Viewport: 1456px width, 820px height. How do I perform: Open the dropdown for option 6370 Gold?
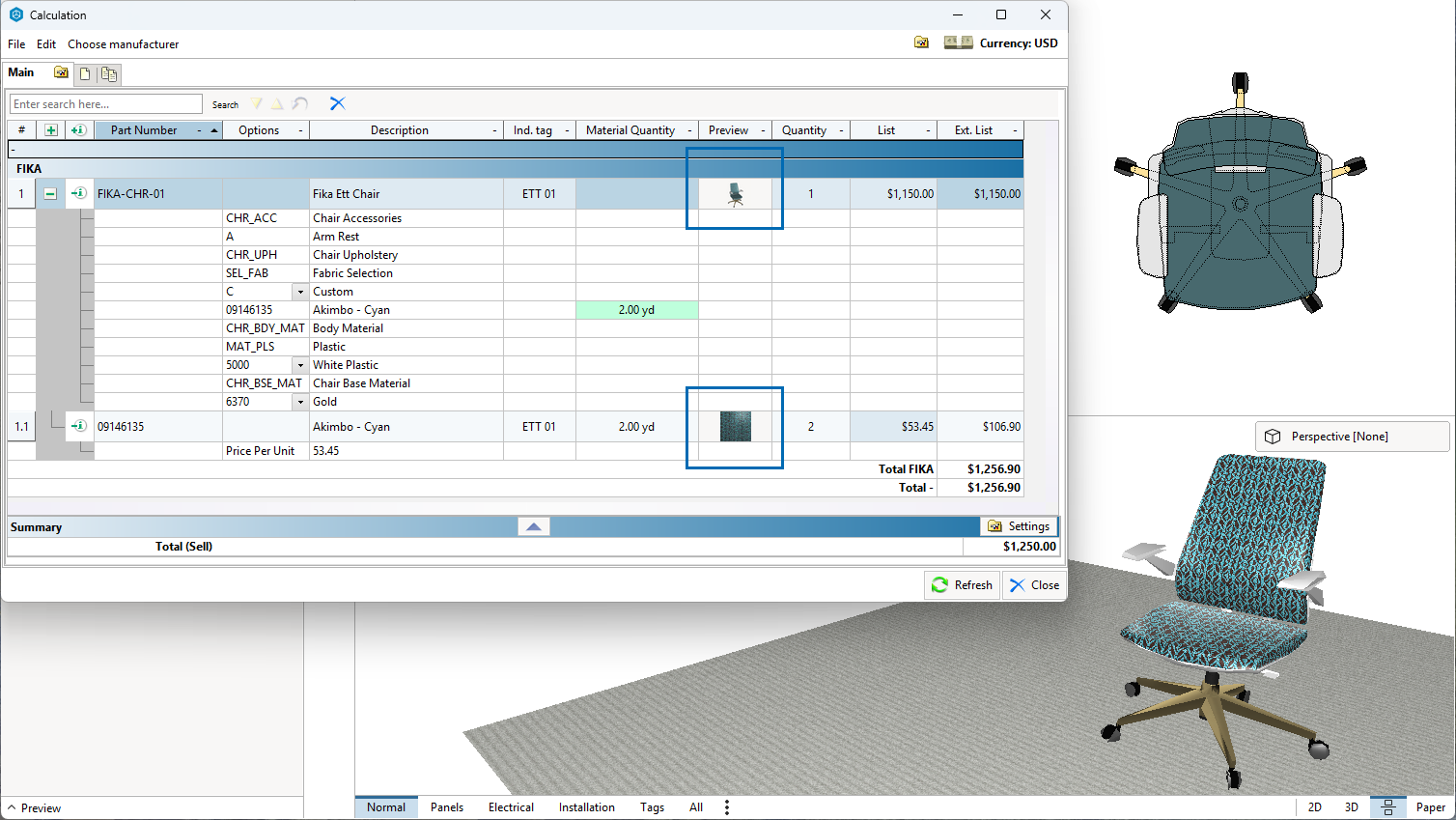tap(300, 402)
